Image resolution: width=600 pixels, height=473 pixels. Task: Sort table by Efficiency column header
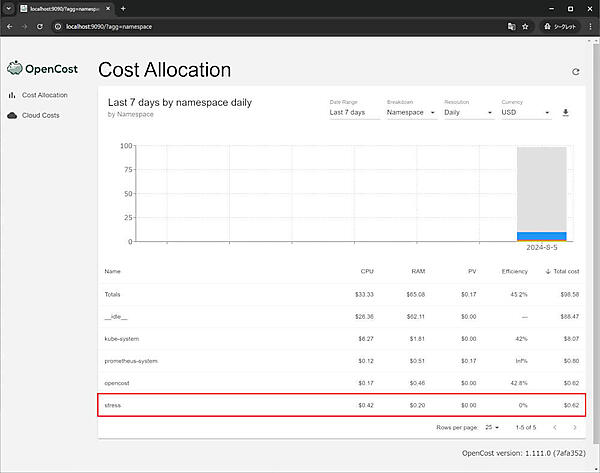(514, 271)
